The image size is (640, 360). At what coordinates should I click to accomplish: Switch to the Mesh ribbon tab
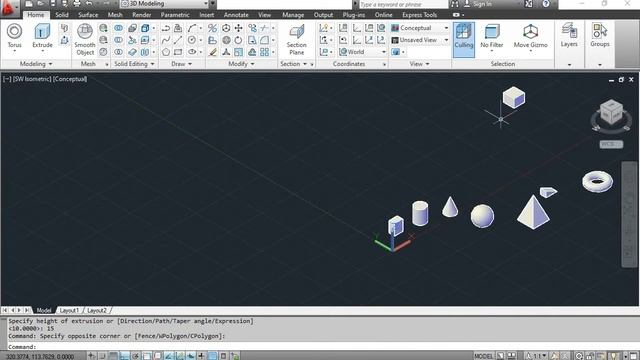pyautogui.click(x=115, y=15)
